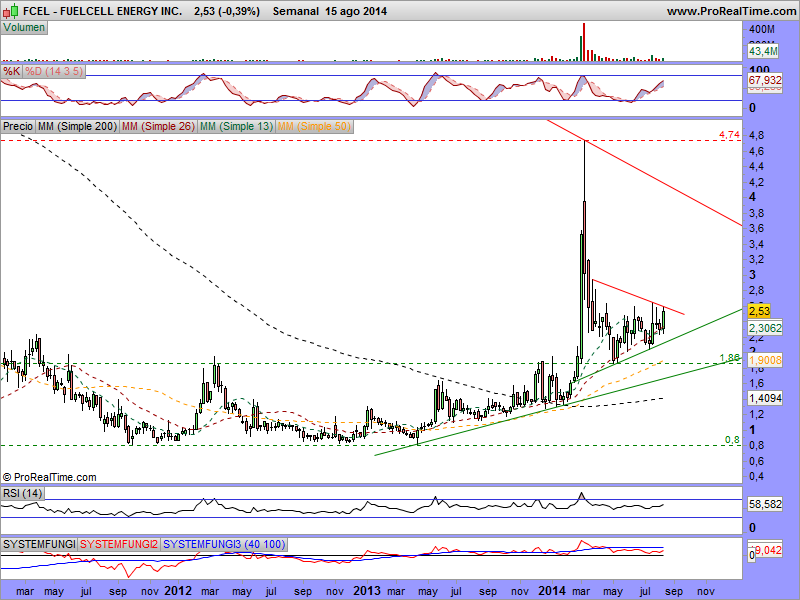The height and width of the screenshot is (600, 800).
Task: Select the Volumen indicator label
Action: point(24,28)
